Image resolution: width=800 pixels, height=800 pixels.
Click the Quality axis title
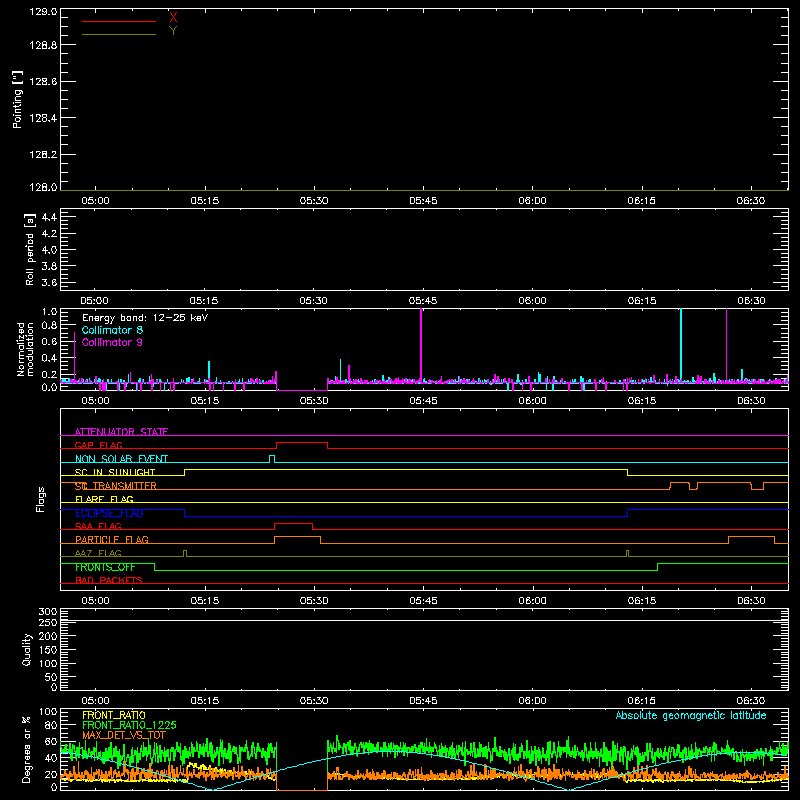coord(27,649)
